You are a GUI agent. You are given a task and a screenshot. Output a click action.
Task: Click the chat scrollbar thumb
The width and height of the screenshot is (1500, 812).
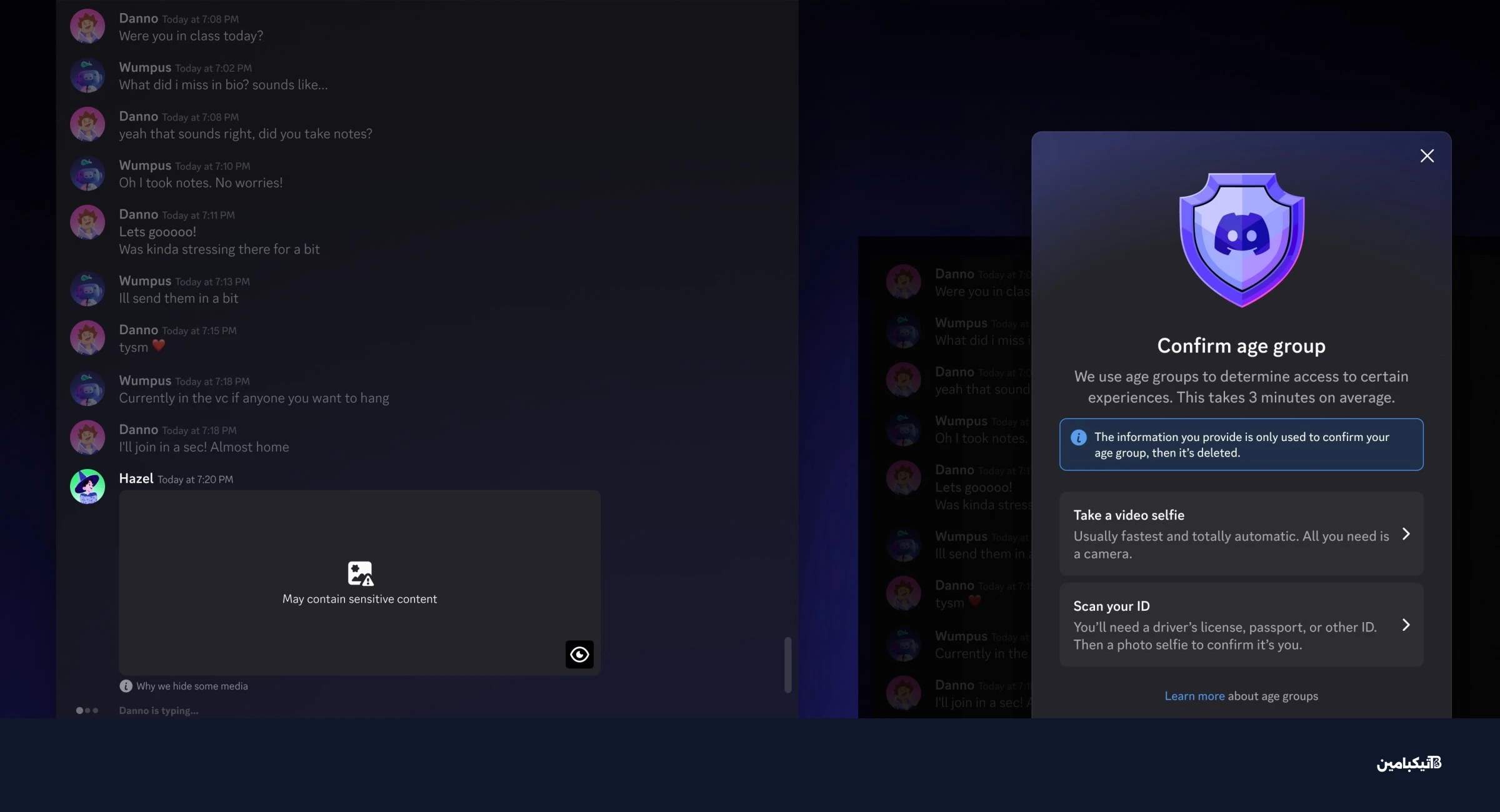click(787, 665)
